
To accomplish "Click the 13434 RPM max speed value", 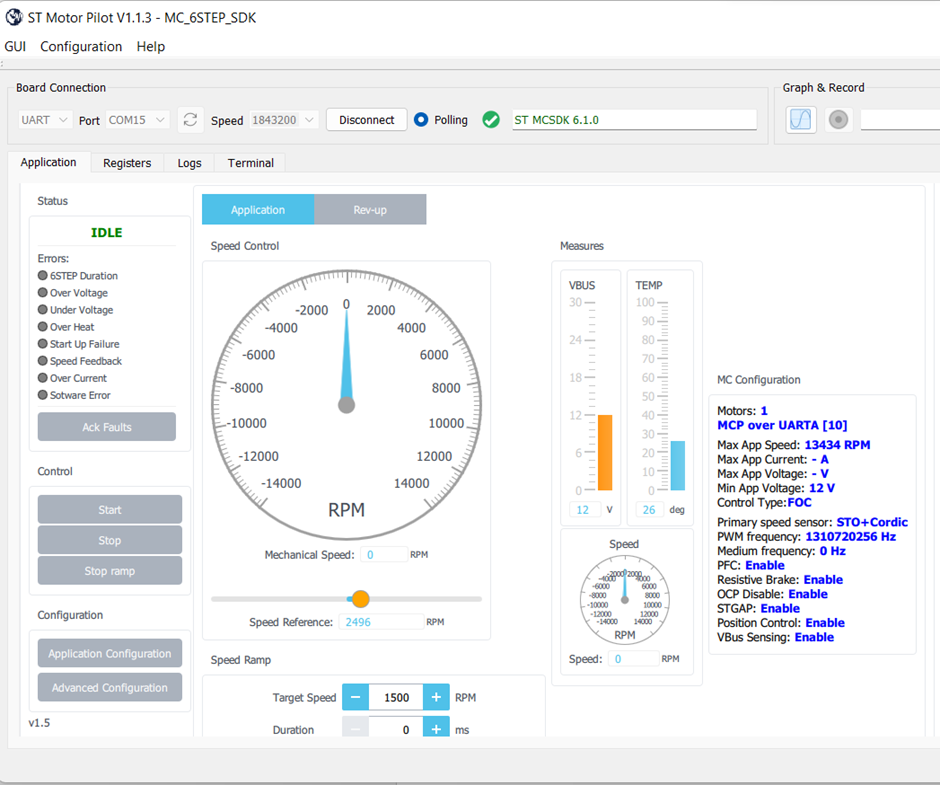I will (x=837, y=445).
